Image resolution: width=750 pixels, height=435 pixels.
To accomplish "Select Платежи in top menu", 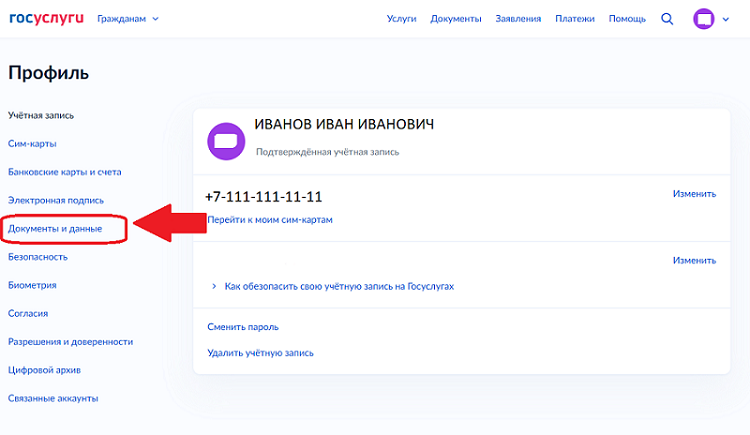I will click(x=574, y=19).
